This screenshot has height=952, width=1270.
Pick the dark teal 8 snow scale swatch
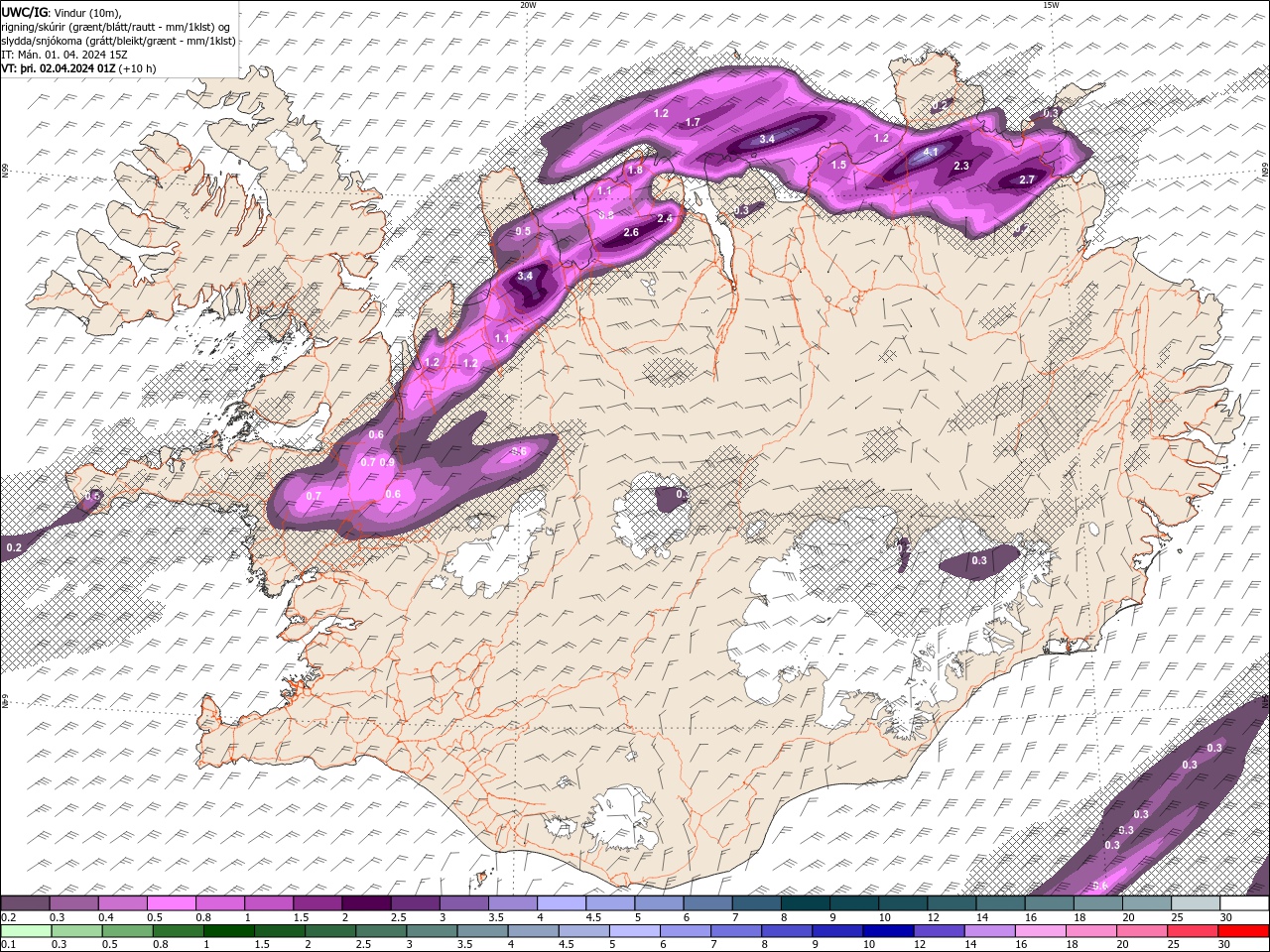coord(805,903)
